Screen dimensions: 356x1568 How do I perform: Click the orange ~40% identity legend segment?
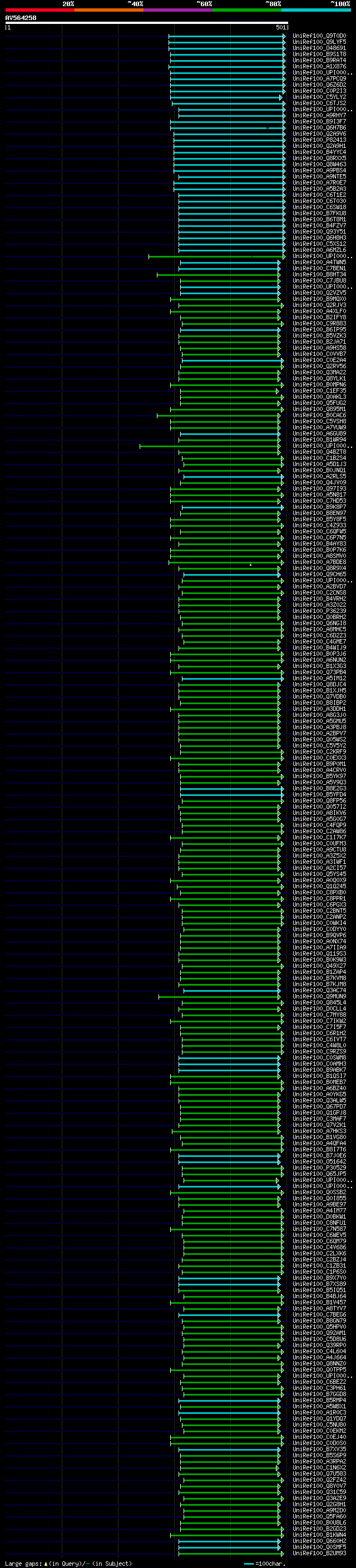point(109,10)
